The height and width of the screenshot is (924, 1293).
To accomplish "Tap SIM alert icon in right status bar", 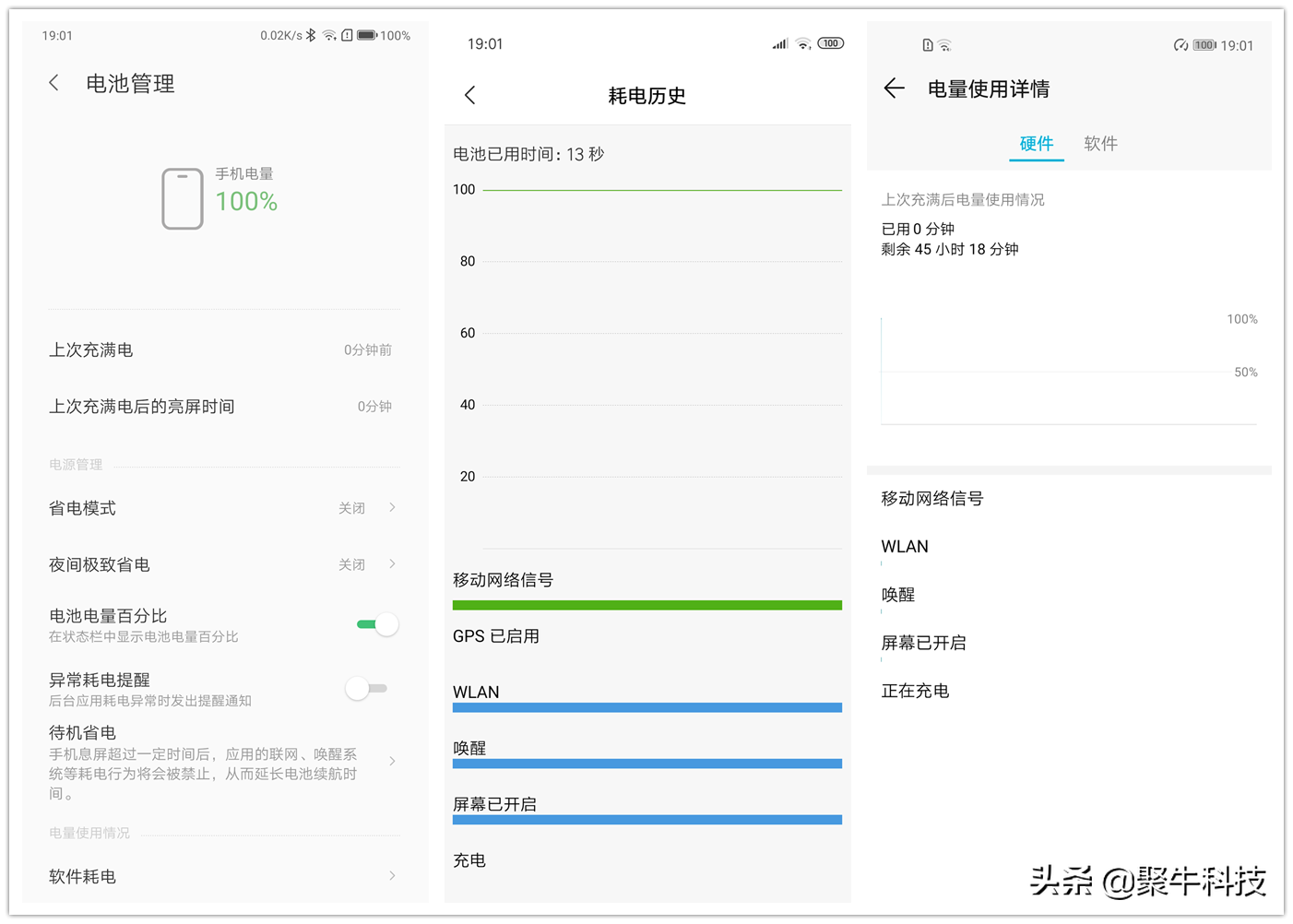I will click(x=928, y=45).
